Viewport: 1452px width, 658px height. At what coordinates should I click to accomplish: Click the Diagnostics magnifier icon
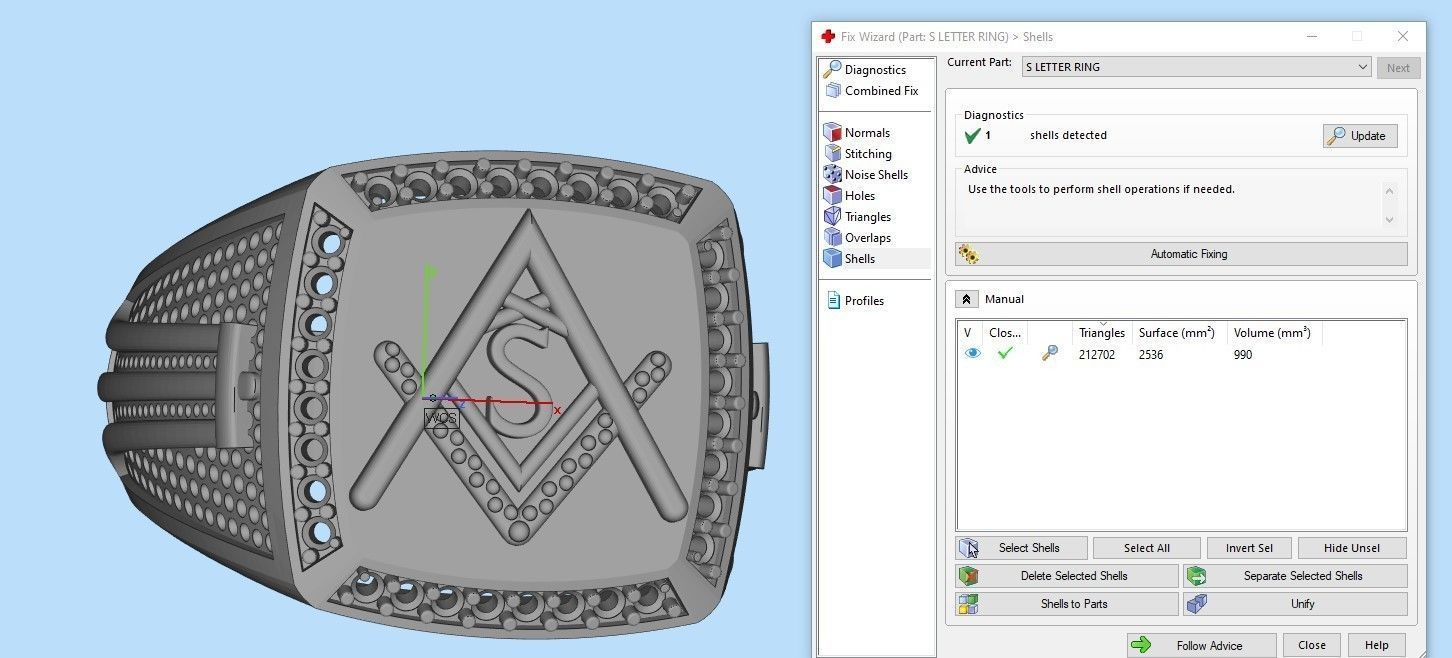tap(832, 69)
